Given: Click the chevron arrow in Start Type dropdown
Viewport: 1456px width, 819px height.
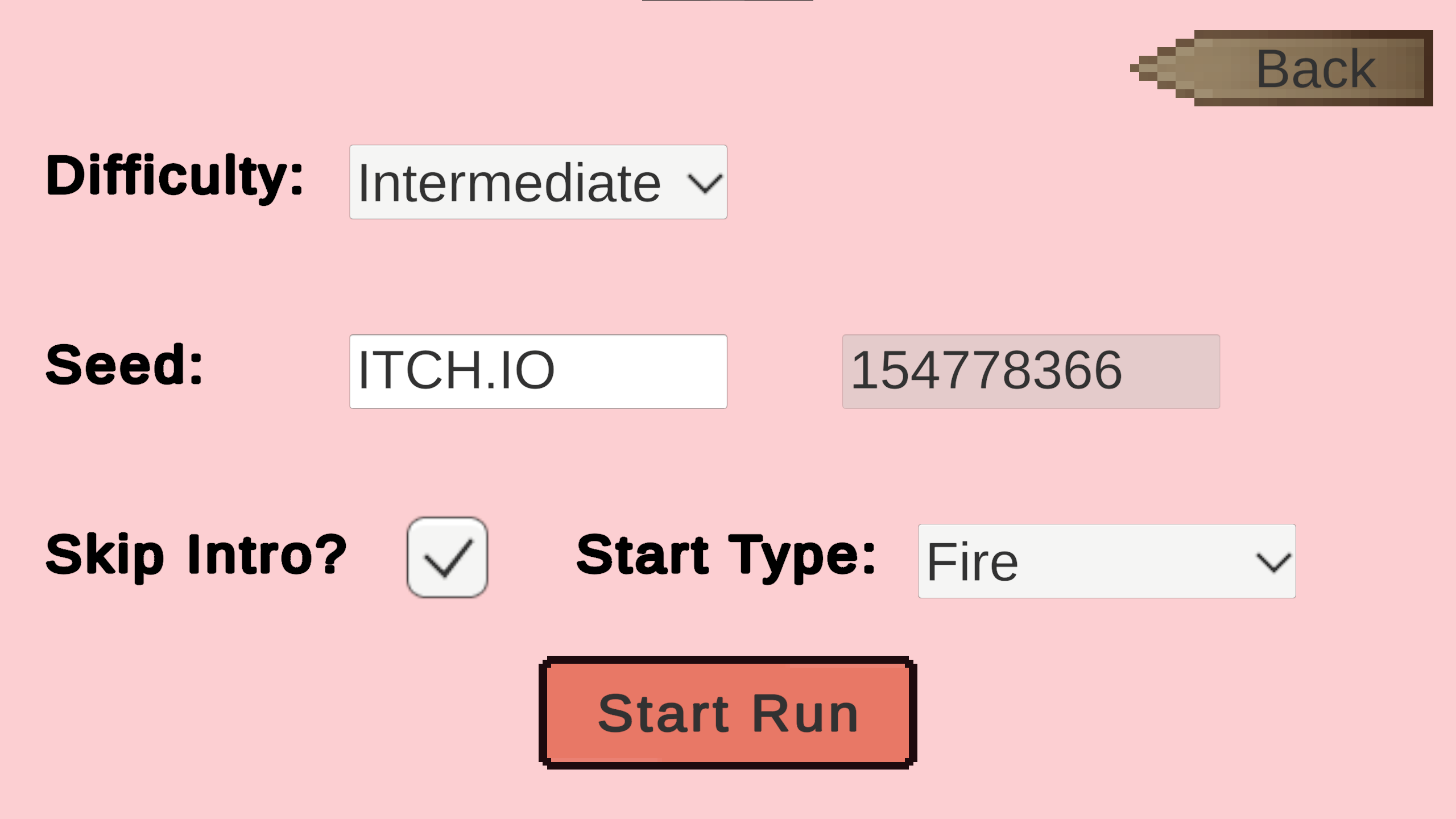Looking at the screenshot, I should [x=1273, y=562].
